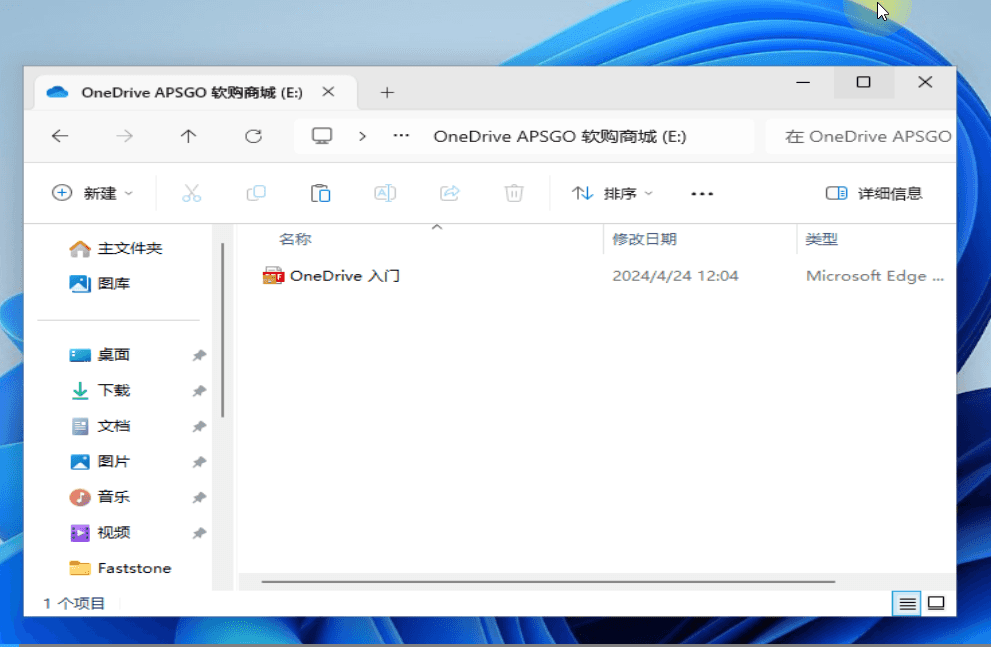
Task: Toggle the 详细信息 details pane
Action: 874,193
